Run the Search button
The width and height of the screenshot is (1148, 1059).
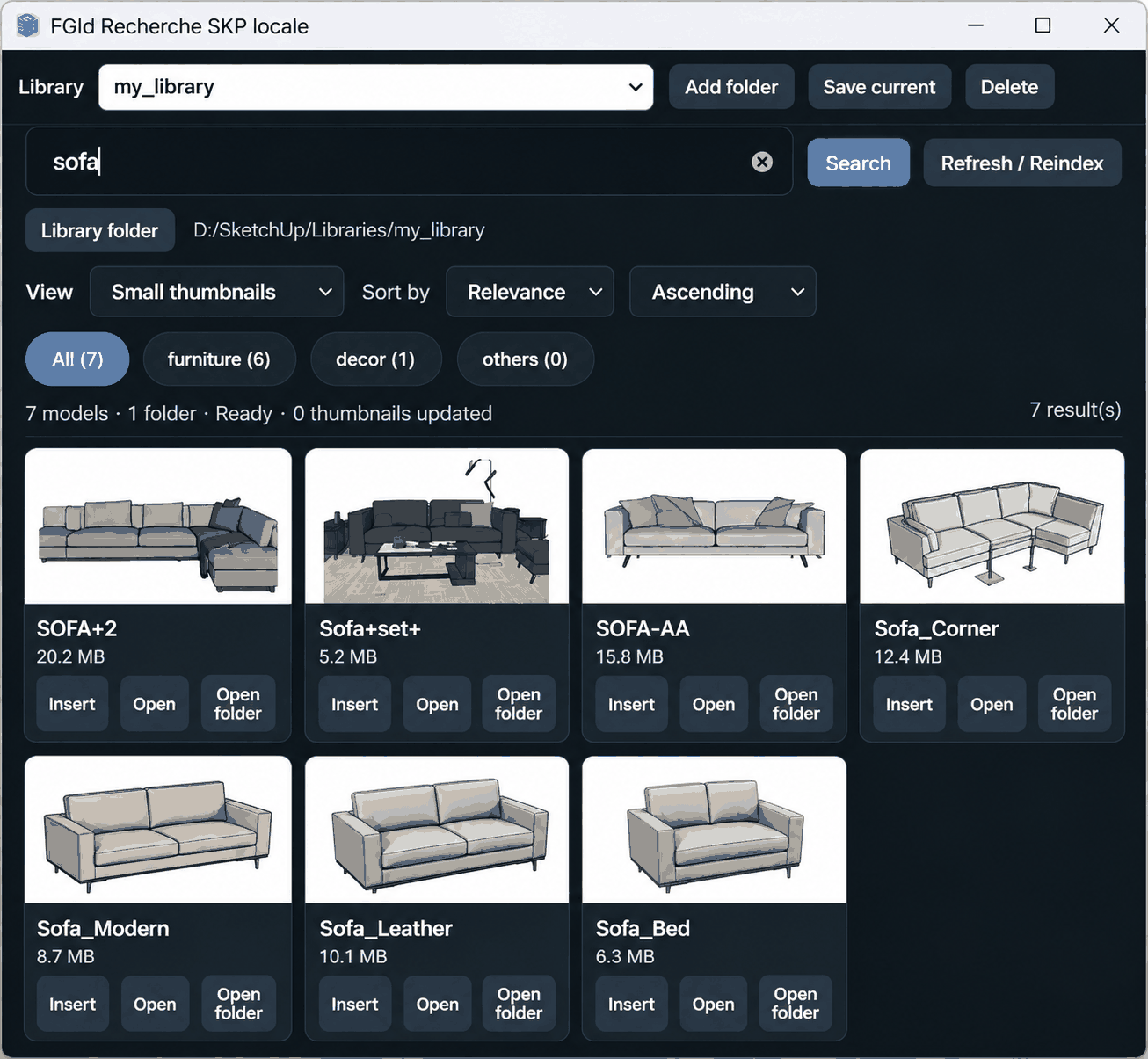pyautogui.click(x=858, y=163)
